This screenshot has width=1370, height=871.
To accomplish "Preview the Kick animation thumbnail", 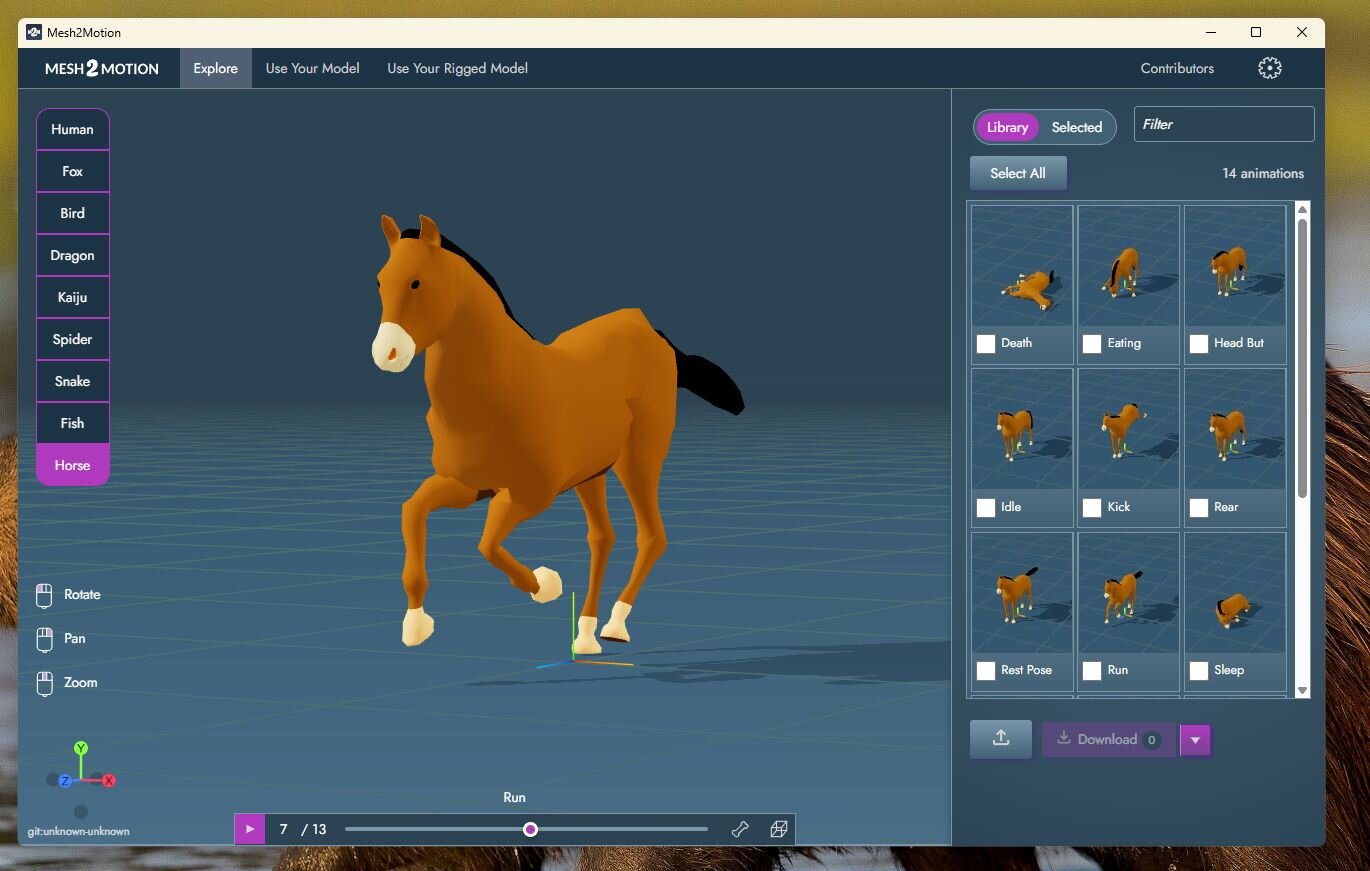I will (1129, 430).
